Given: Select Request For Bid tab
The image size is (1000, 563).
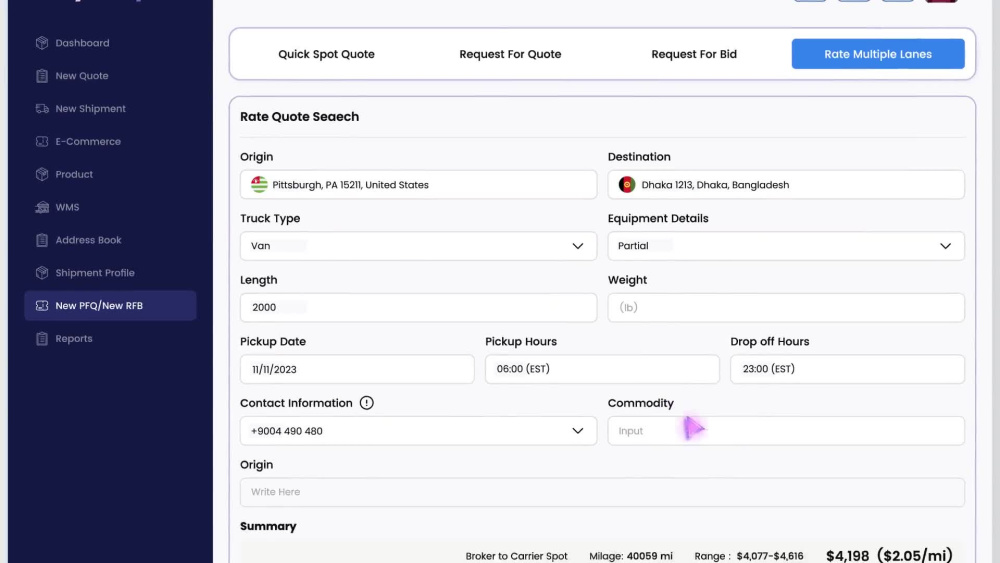Looking at the screenshot, I should (694, 54).
